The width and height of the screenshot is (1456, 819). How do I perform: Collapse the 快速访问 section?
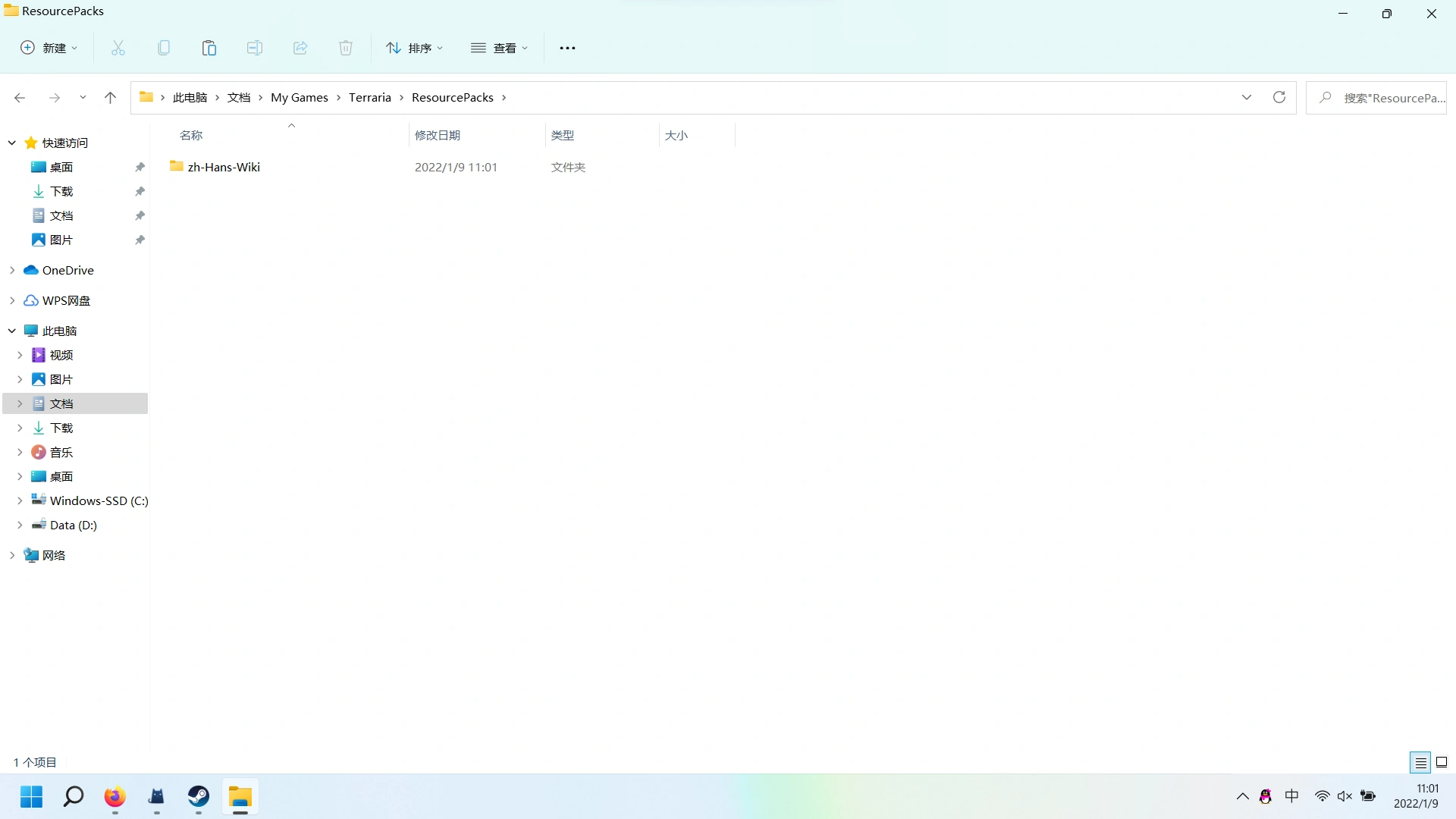coord(12,143)
